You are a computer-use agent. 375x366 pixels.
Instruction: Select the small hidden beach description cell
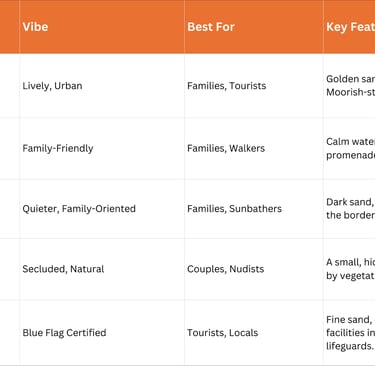(349, 269)
